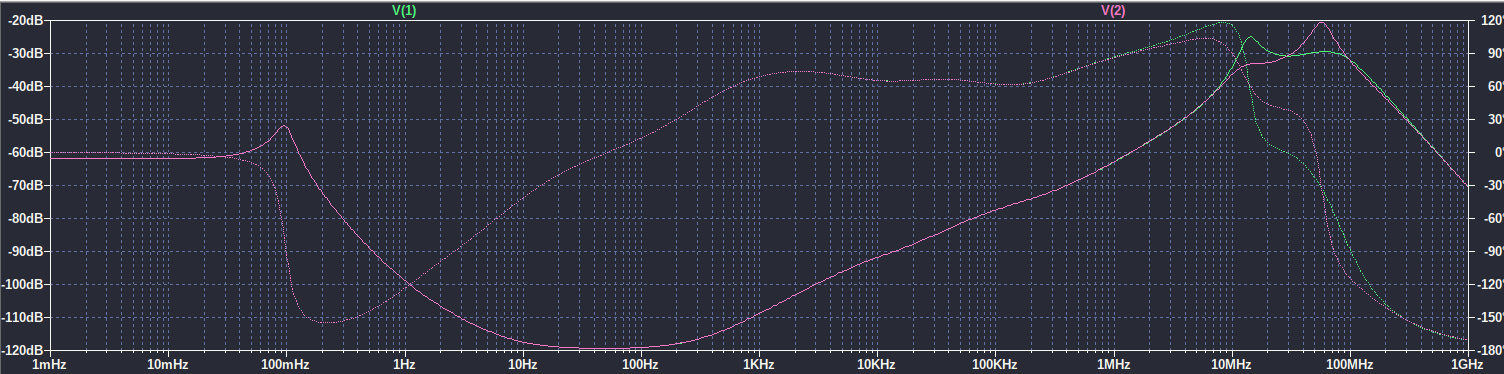
Task: Click the 10Hz frequency axis label
Action: (x=522, y=366)
